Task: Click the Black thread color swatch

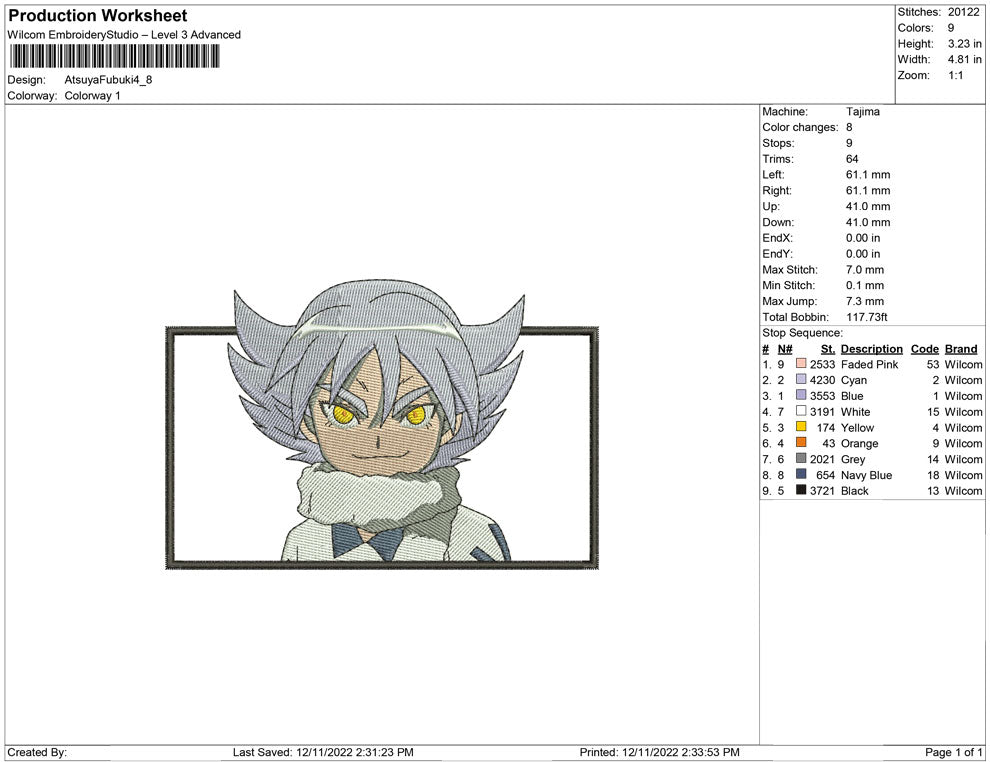Action: point(801,490)
